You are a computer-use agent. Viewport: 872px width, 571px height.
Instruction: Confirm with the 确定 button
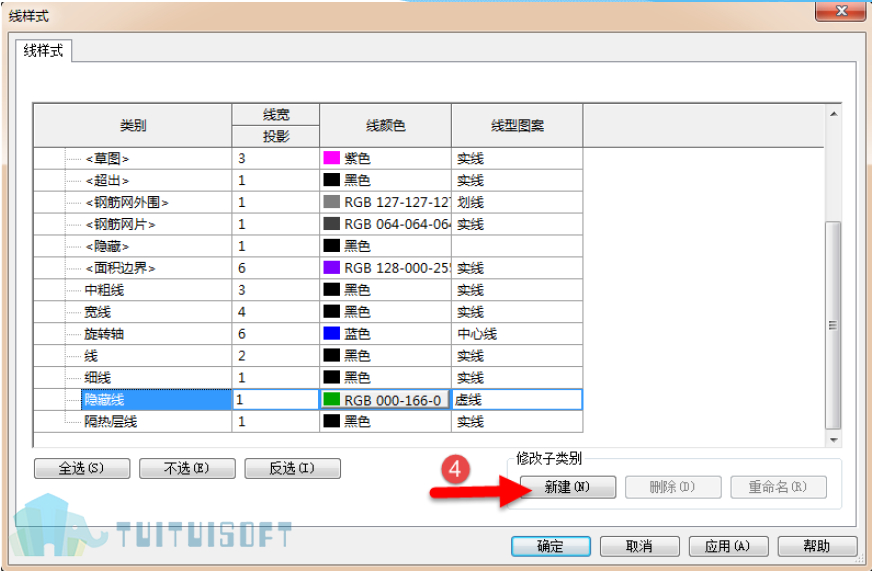click(551, 546)
